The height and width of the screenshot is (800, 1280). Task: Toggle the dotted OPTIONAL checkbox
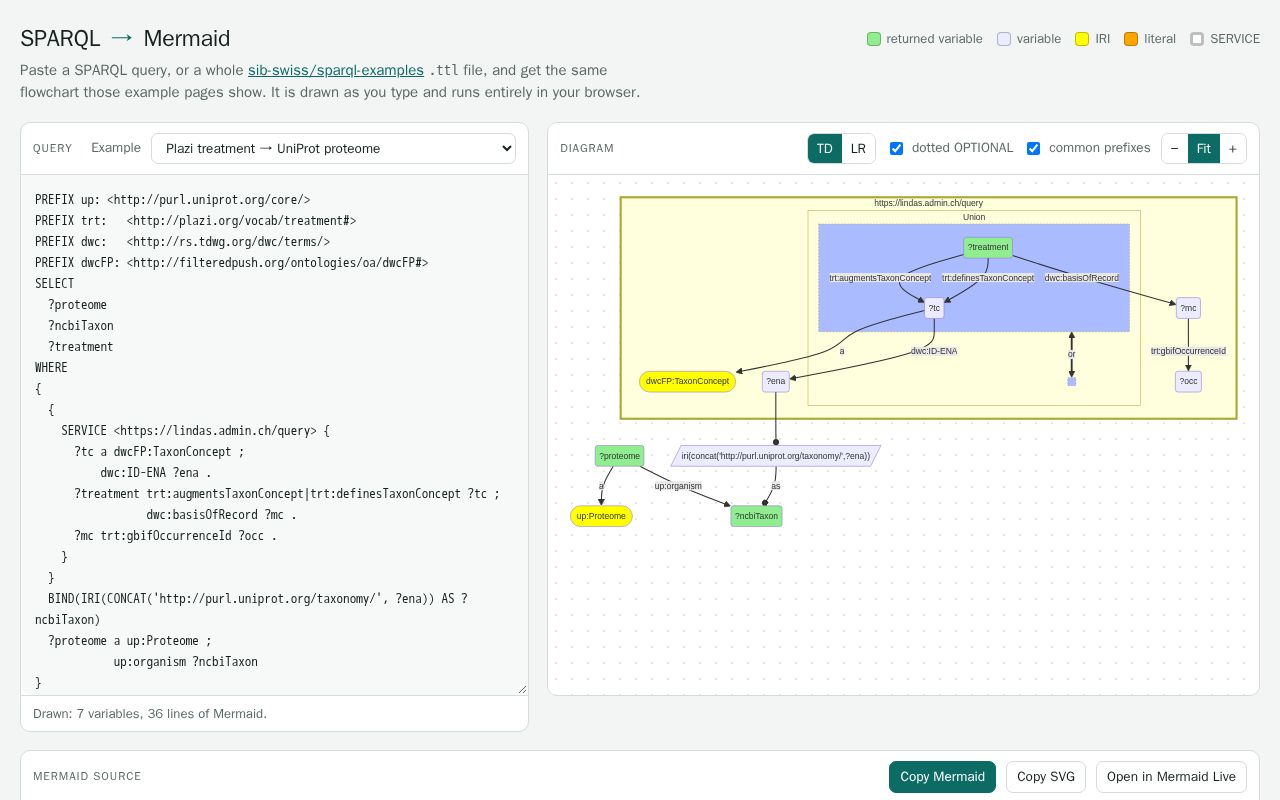tap(897, 148)
